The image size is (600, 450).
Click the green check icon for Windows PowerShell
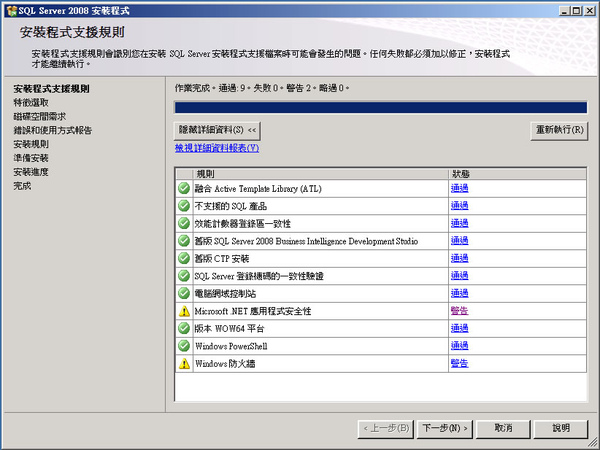click(184, 346)
